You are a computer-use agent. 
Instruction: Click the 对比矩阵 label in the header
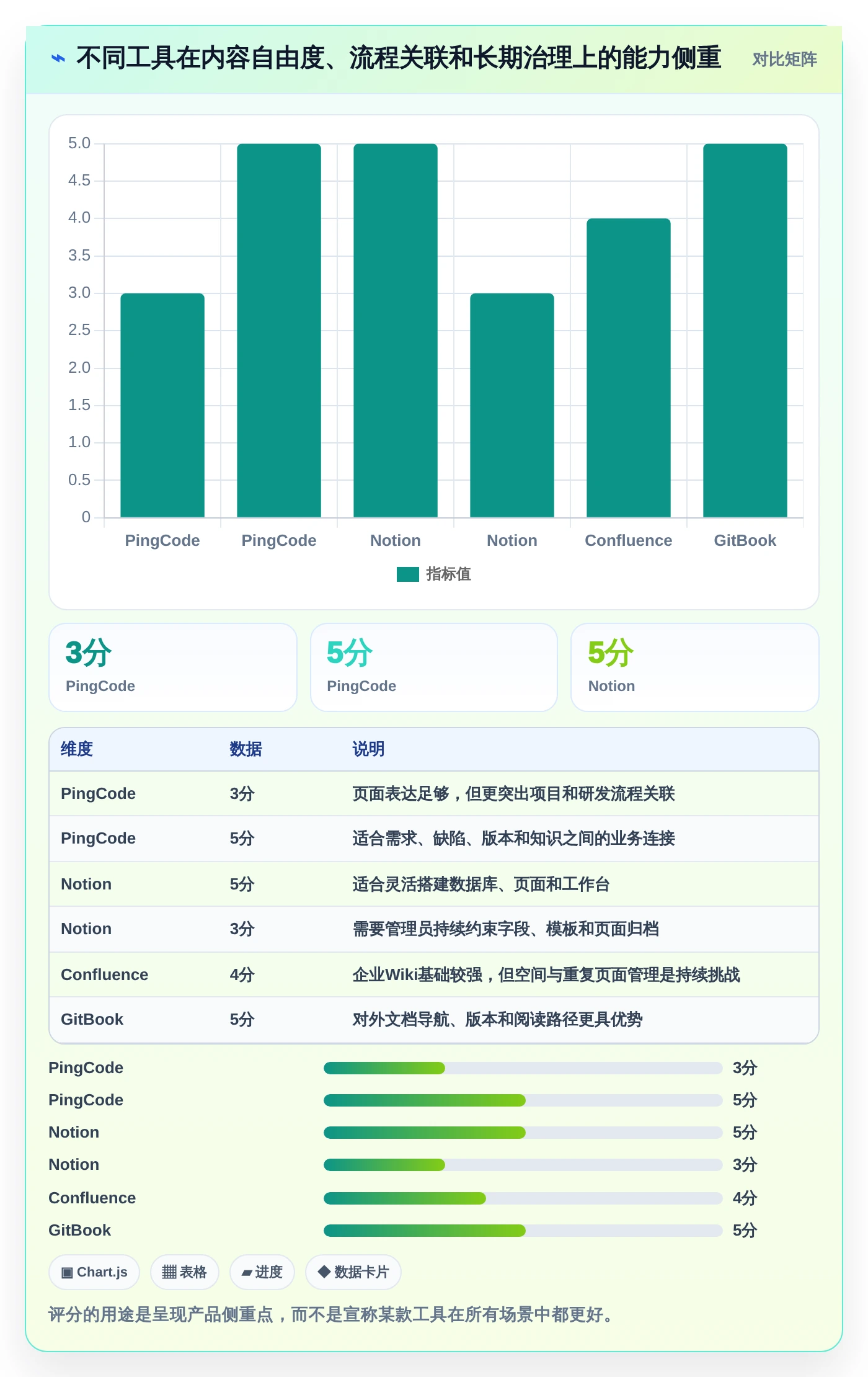784,60
